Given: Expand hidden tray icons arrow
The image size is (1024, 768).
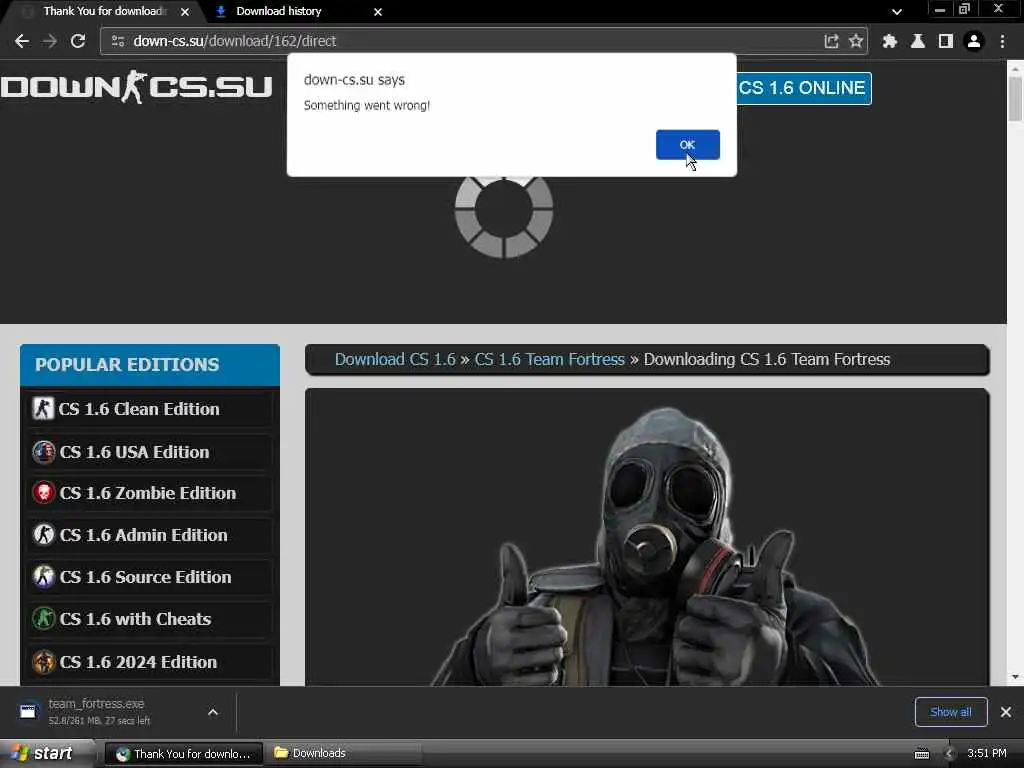Looking at the screenshot, I should coord(949,754).
